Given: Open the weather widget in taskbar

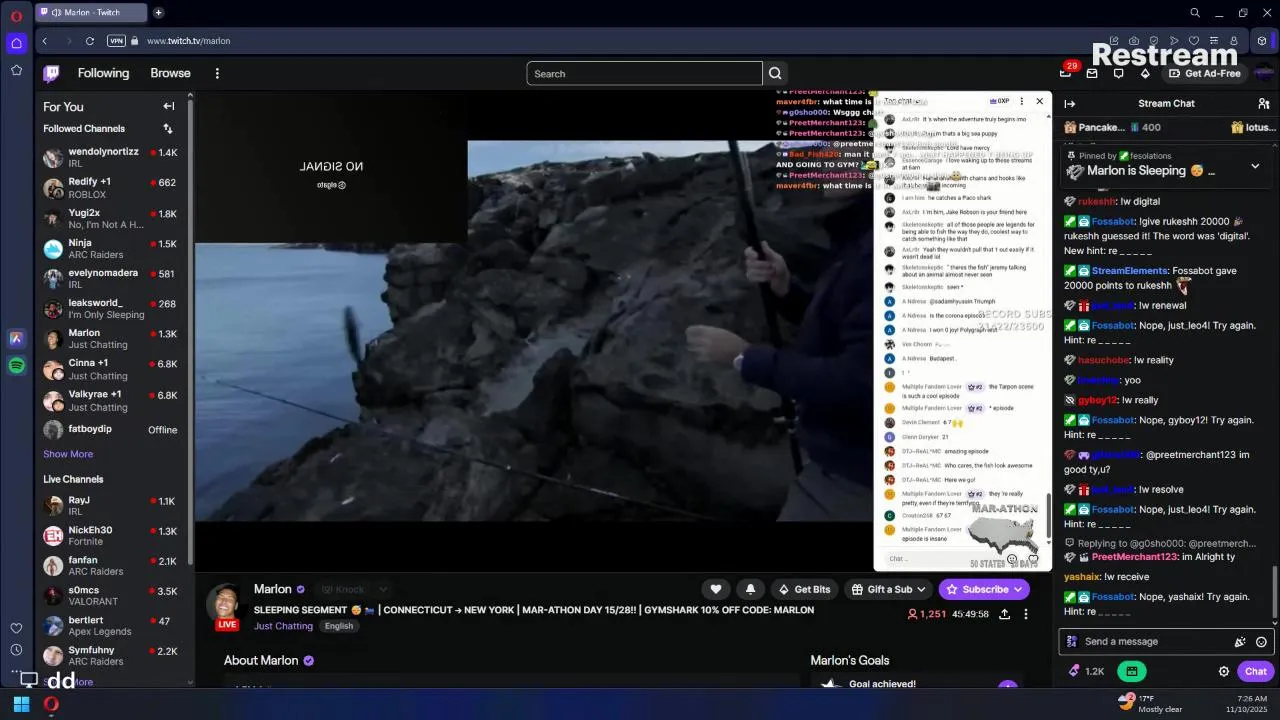Looking at the screenshot, I should (x=1149, y=704).
